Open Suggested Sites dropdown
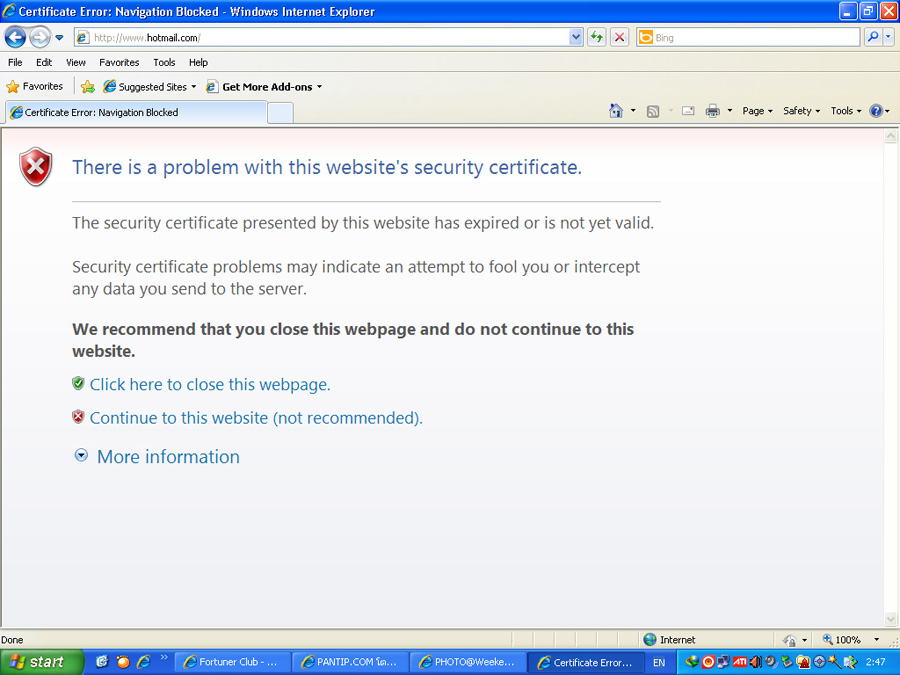 coord(149,87)
